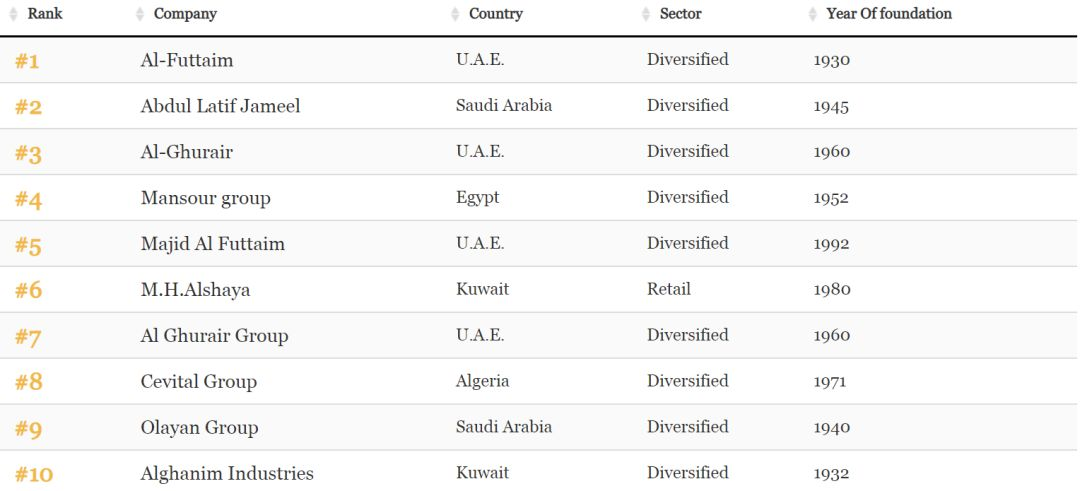1080x491 pixels.
Task: Click the sort arrows beside Sector
Action: pyautogui.click(x=645, y=14)
